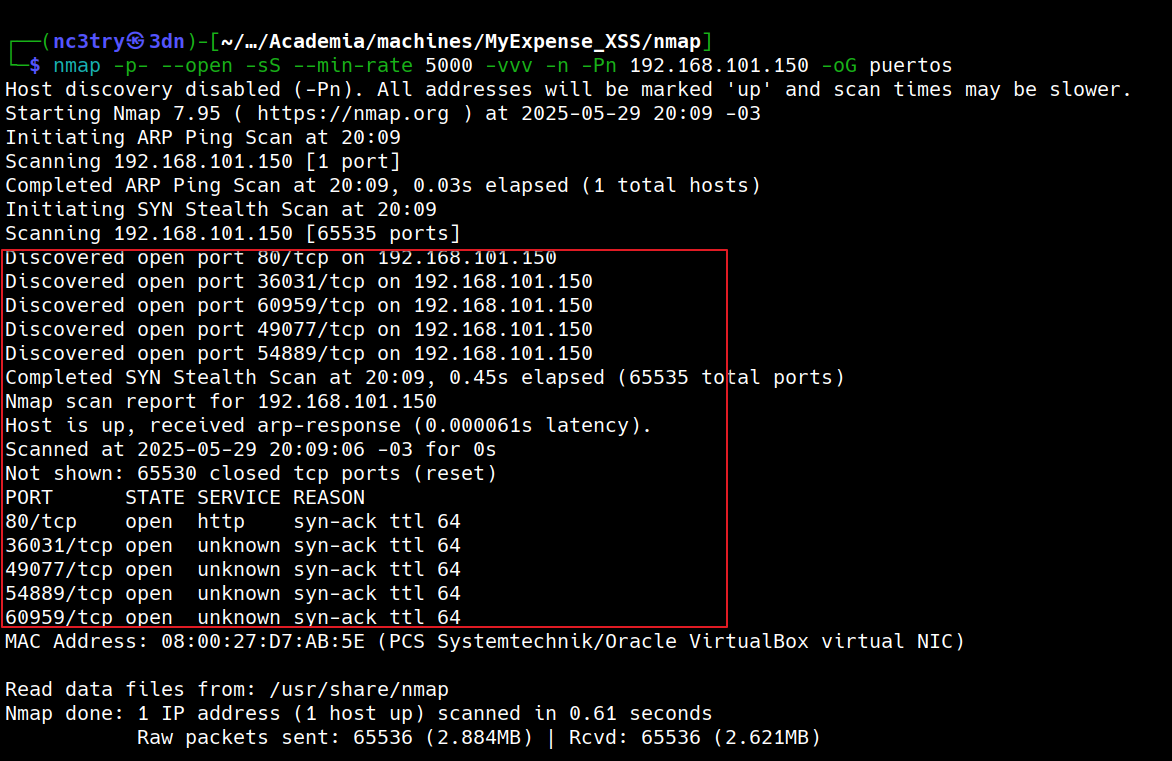Select the 36031/tcp open unknown row

click(x=232, y=545)
